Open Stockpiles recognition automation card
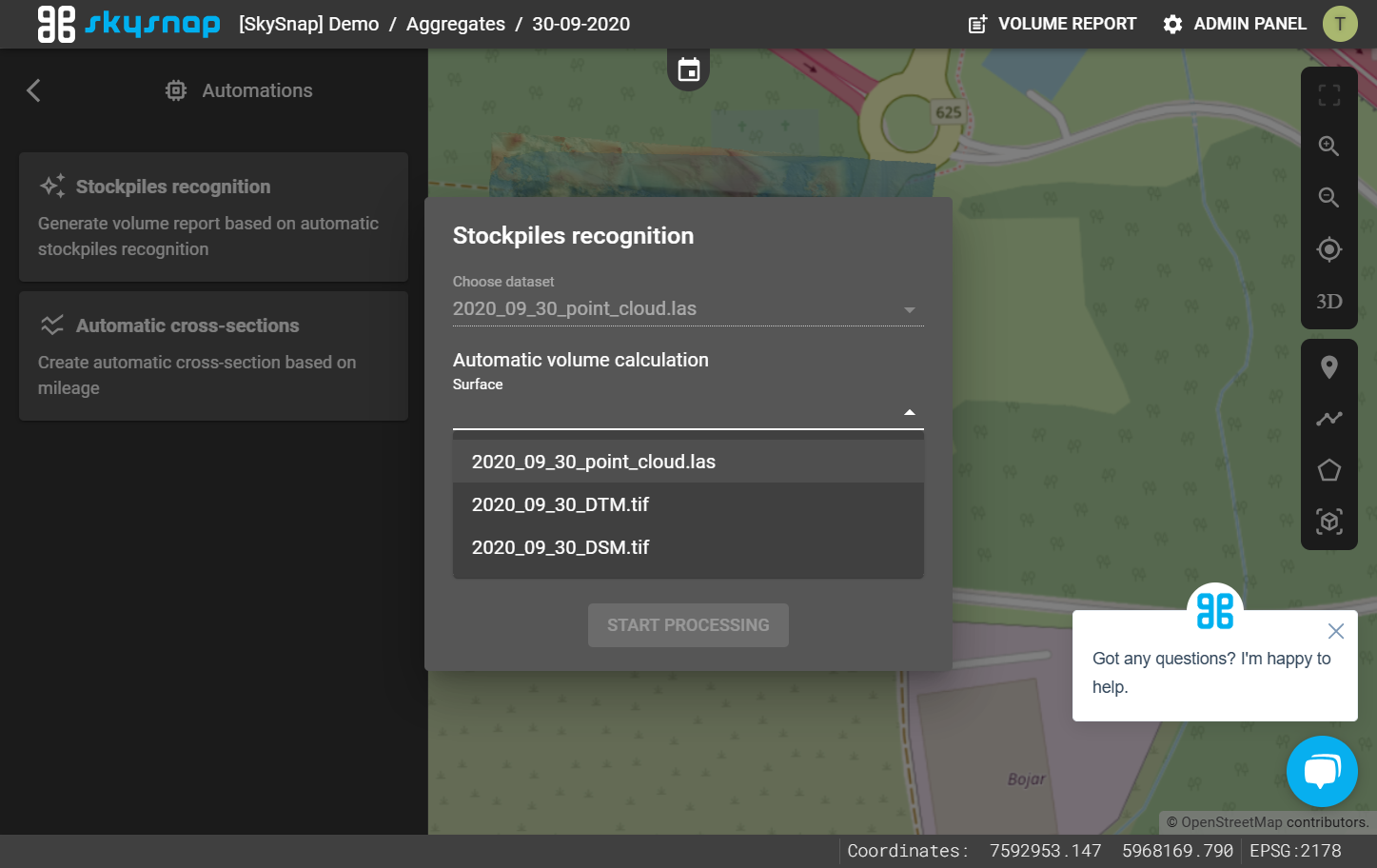This screenshot has width=1377, height=868. pyautogui.click(x=214, y=217)
